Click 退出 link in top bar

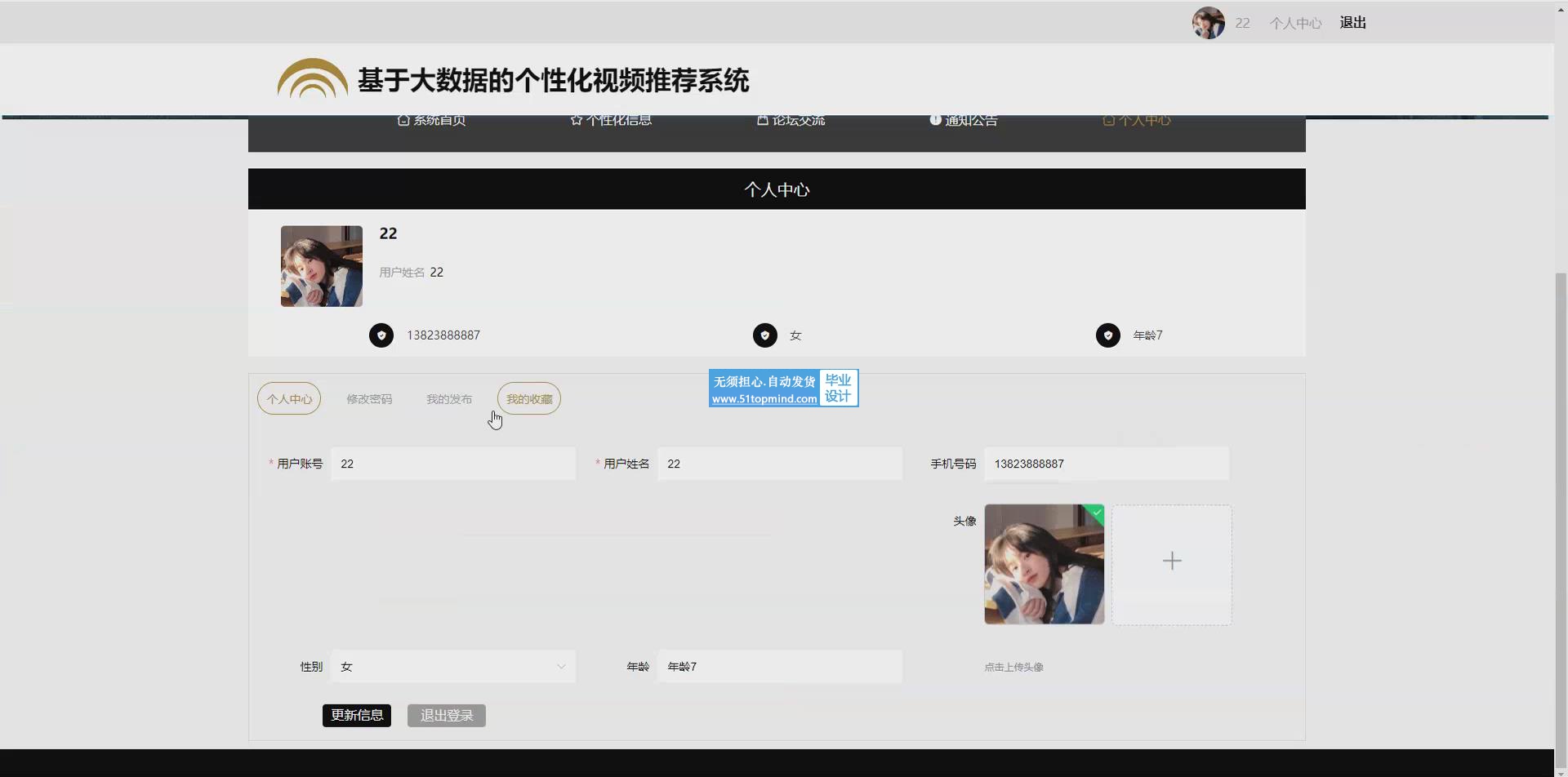1353,23
